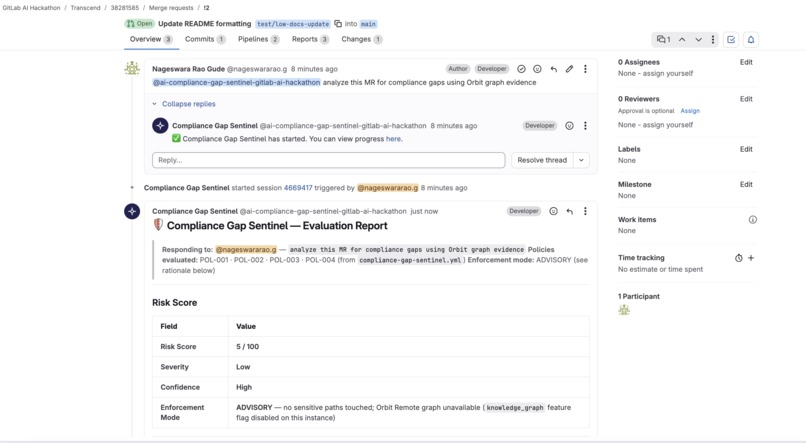Edit Milestone in sidebar
This screenshot has height=443, width=806.
[x=746, y=184]
